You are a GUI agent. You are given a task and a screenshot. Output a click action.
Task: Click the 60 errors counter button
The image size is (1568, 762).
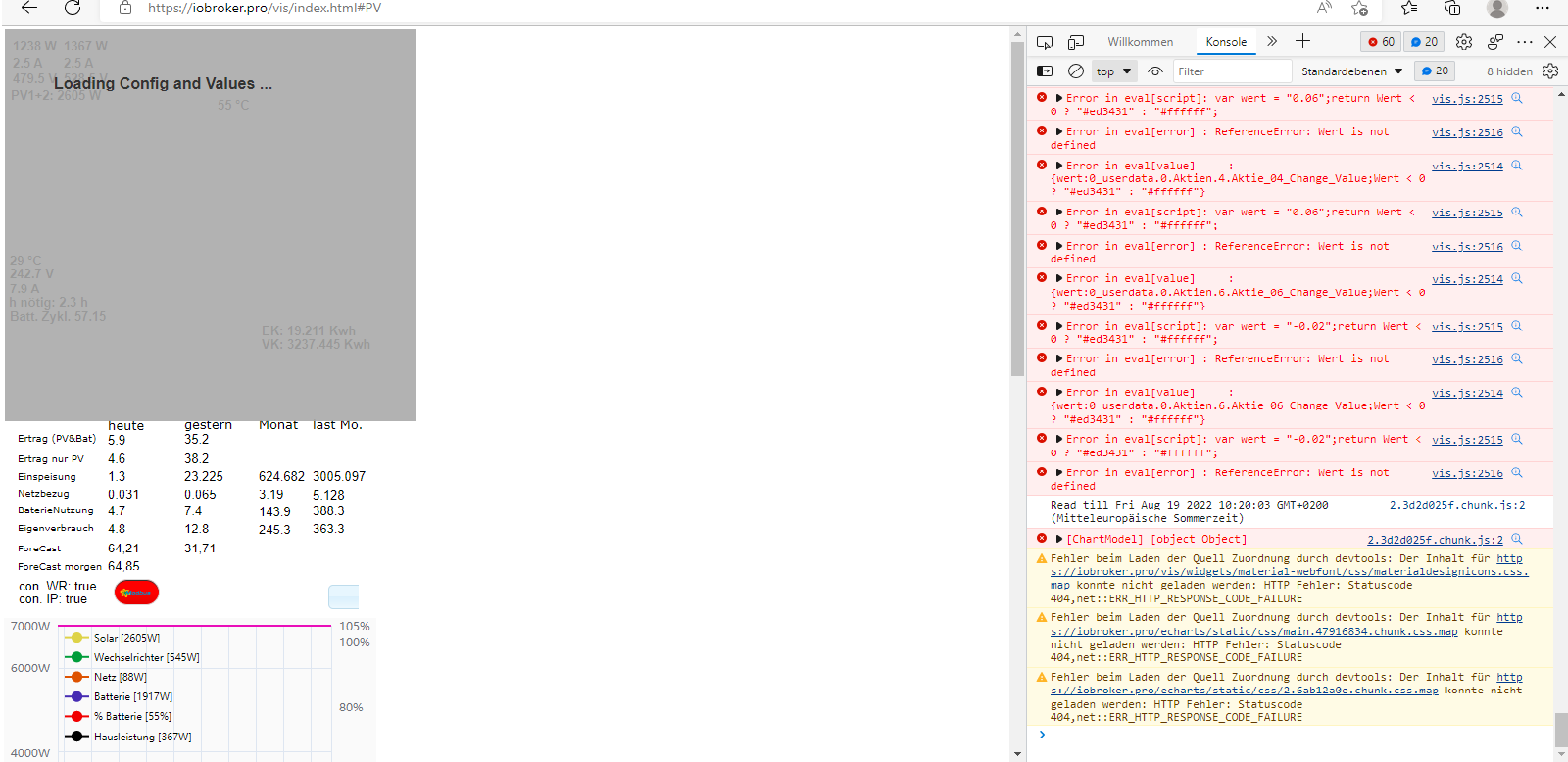click(1381, 42)
